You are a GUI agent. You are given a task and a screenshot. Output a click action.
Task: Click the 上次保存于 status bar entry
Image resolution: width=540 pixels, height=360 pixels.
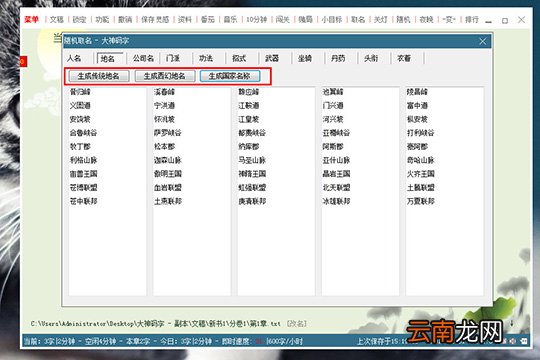pyautogui.click(x=382, y=341)
